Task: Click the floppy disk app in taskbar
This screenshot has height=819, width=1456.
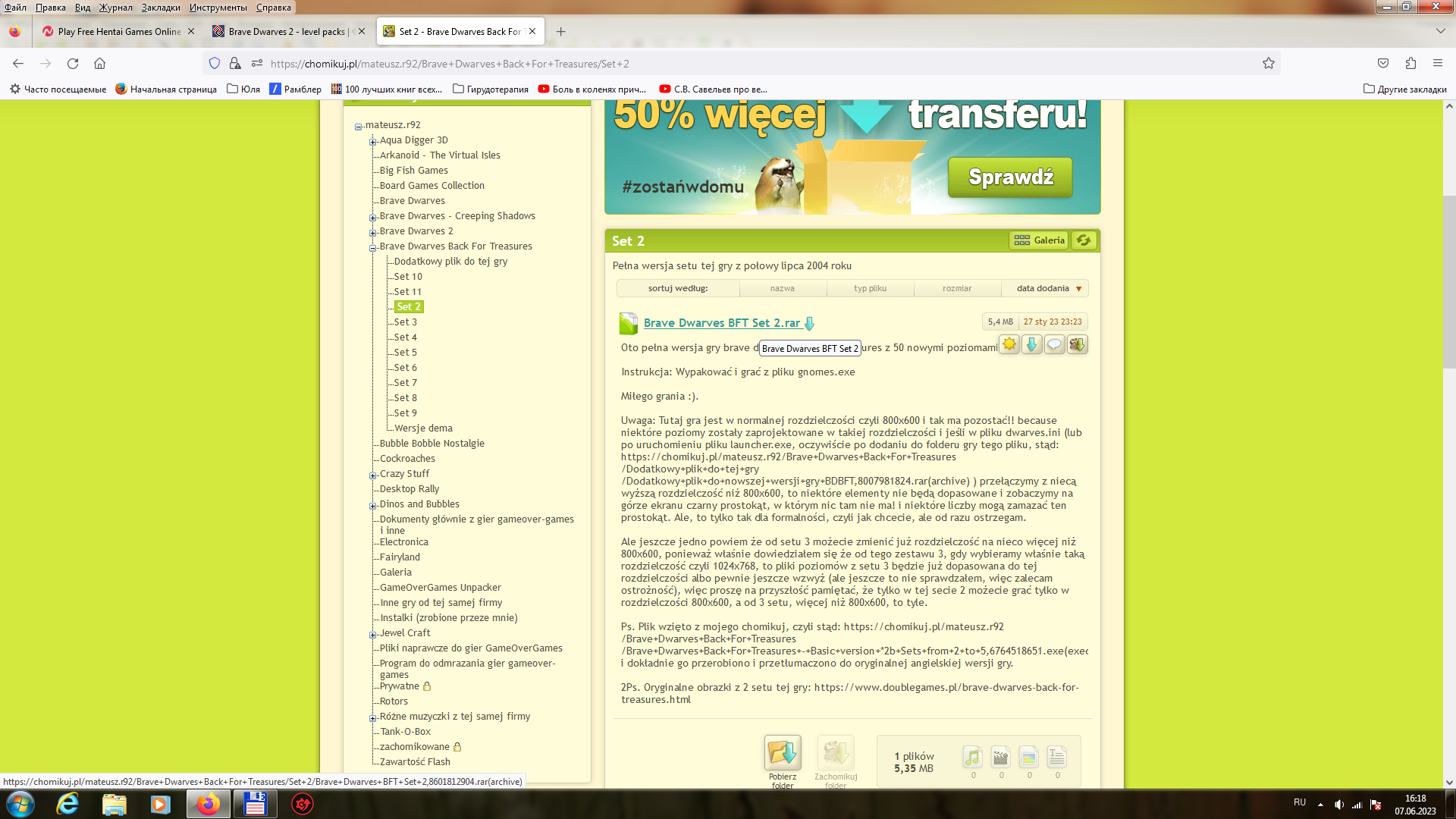Action: (x=255, y=804)
